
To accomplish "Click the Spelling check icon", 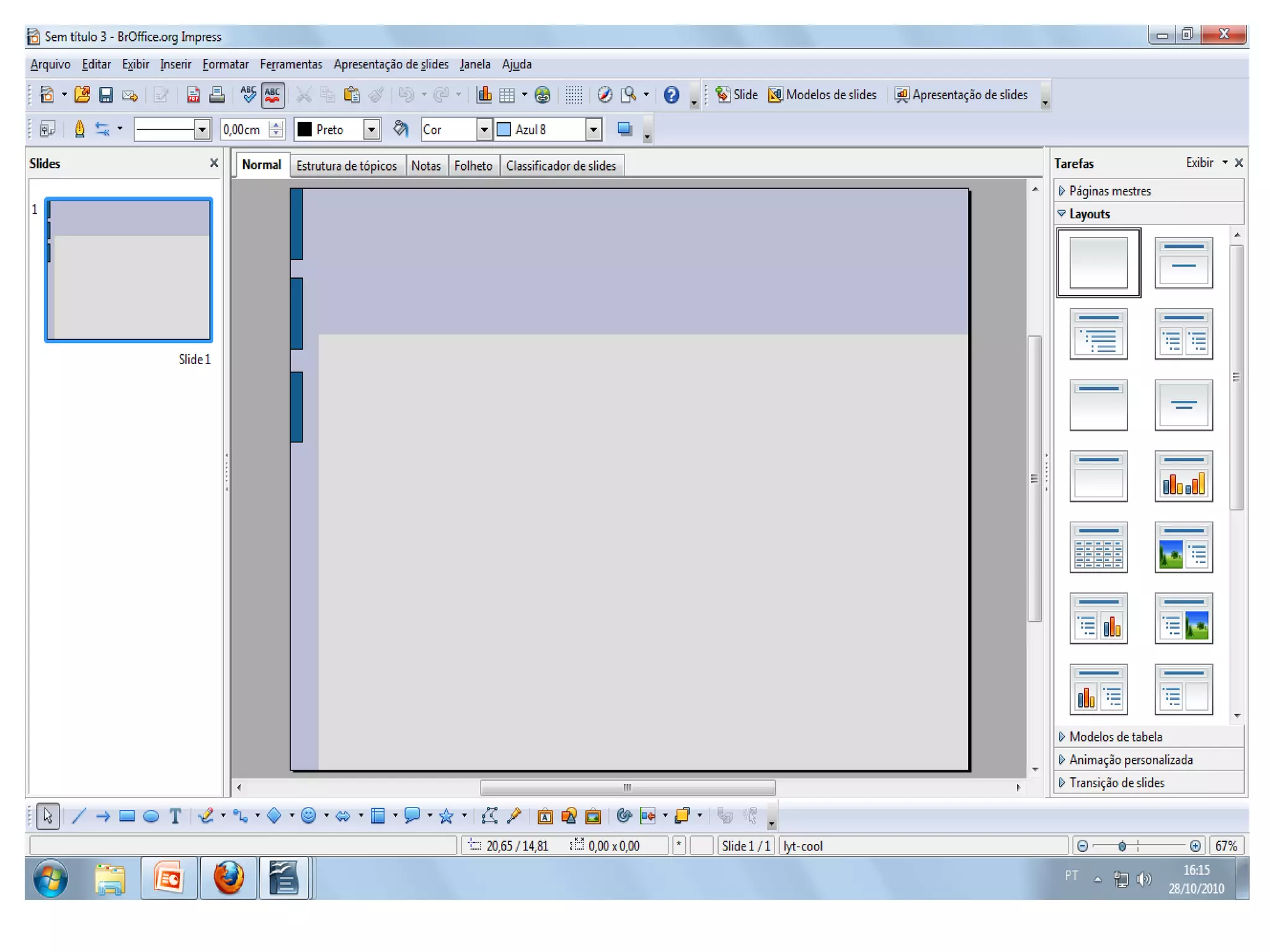I will pyautogui.click(x=248, y=95).
